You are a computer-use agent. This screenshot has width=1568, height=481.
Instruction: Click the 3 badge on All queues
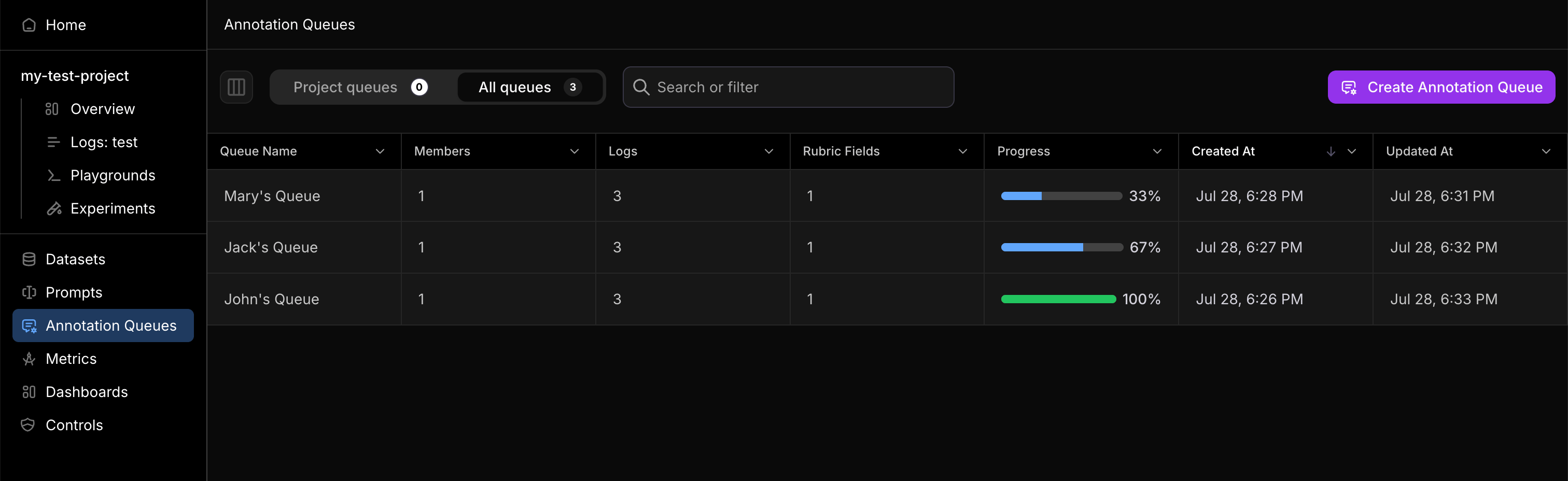pyautogui.click(x=572, y=87)
